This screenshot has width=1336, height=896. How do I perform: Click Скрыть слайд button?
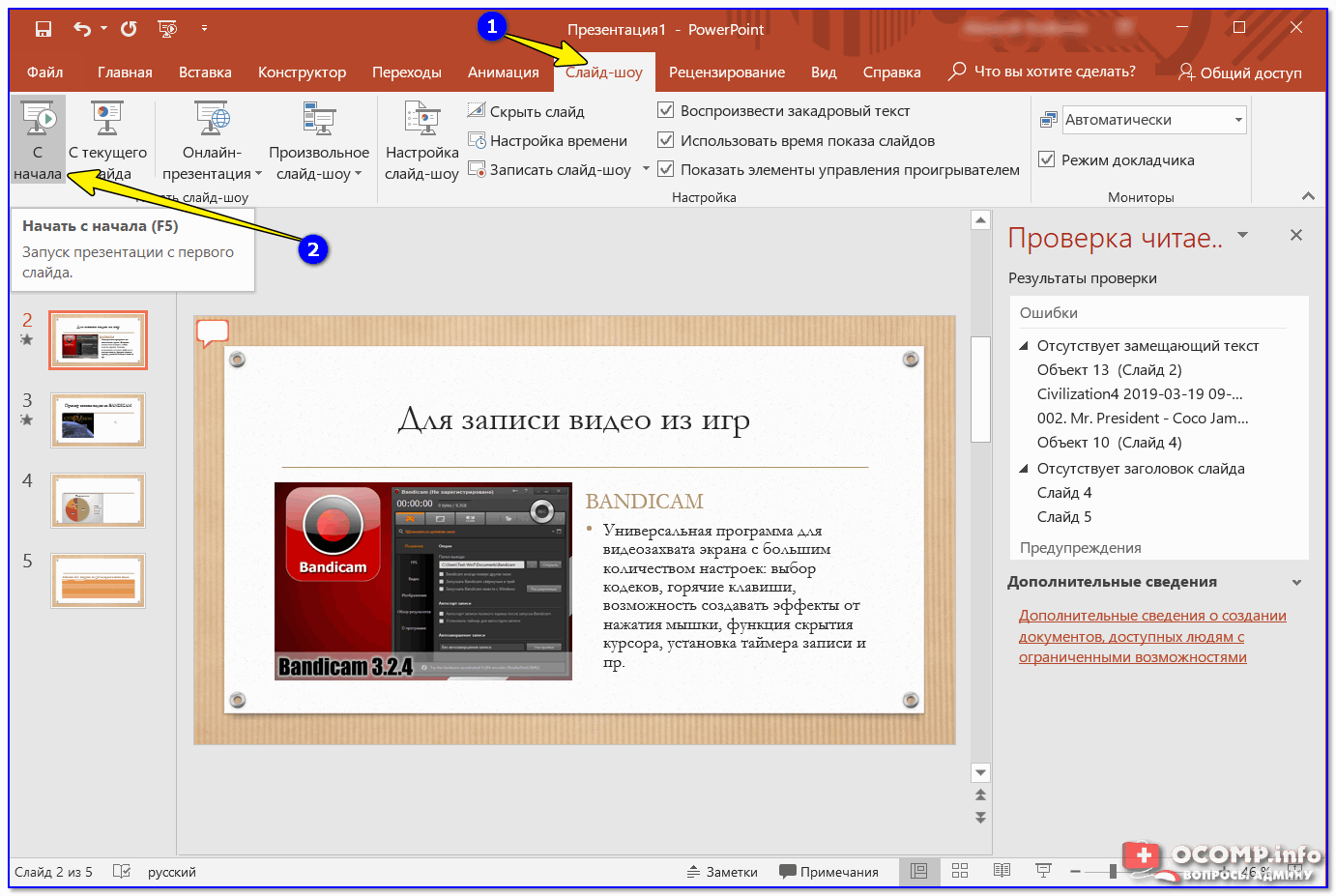tap(526, 111)
